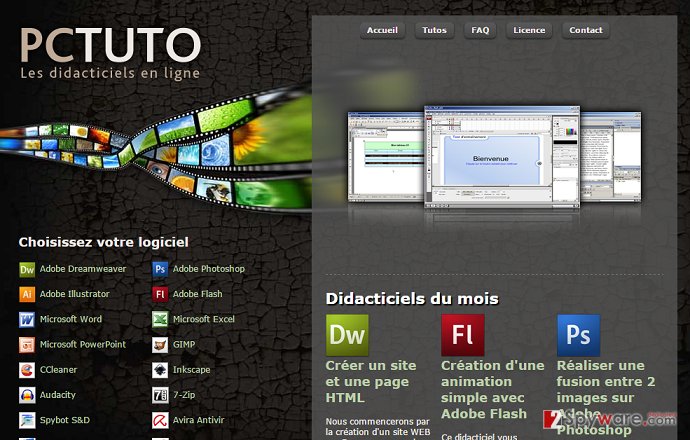The height and width of the screenshot is (440, 690).
Task: Open the Tutos navigation tab
Action: coord(434,30)
